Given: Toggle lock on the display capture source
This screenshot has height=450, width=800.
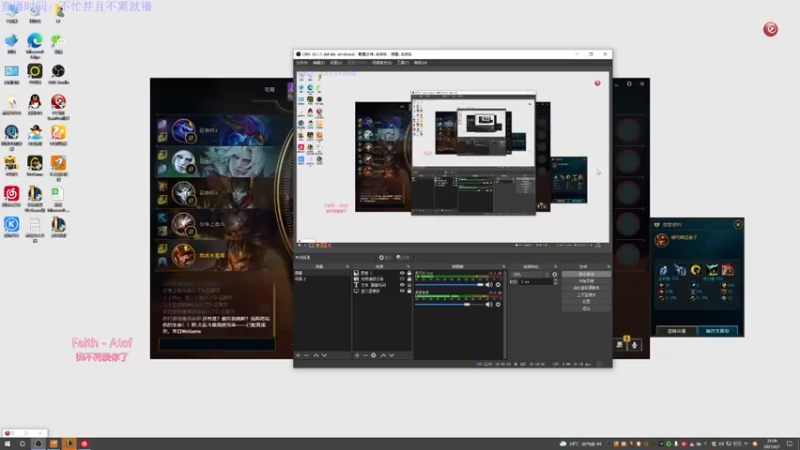Looking at the screenshot, I should tap(409, 291).
